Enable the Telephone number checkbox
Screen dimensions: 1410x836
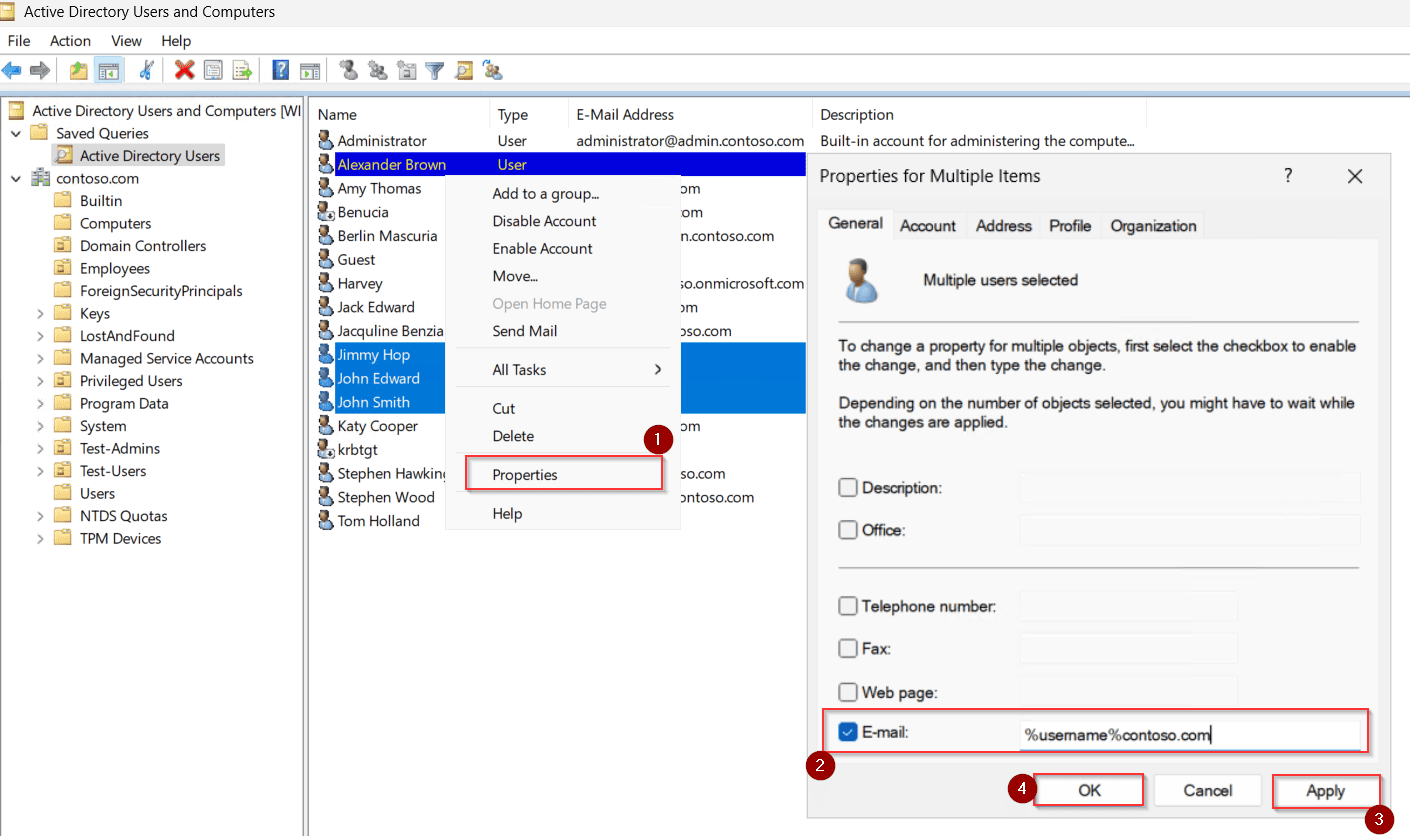pos(848,605)
